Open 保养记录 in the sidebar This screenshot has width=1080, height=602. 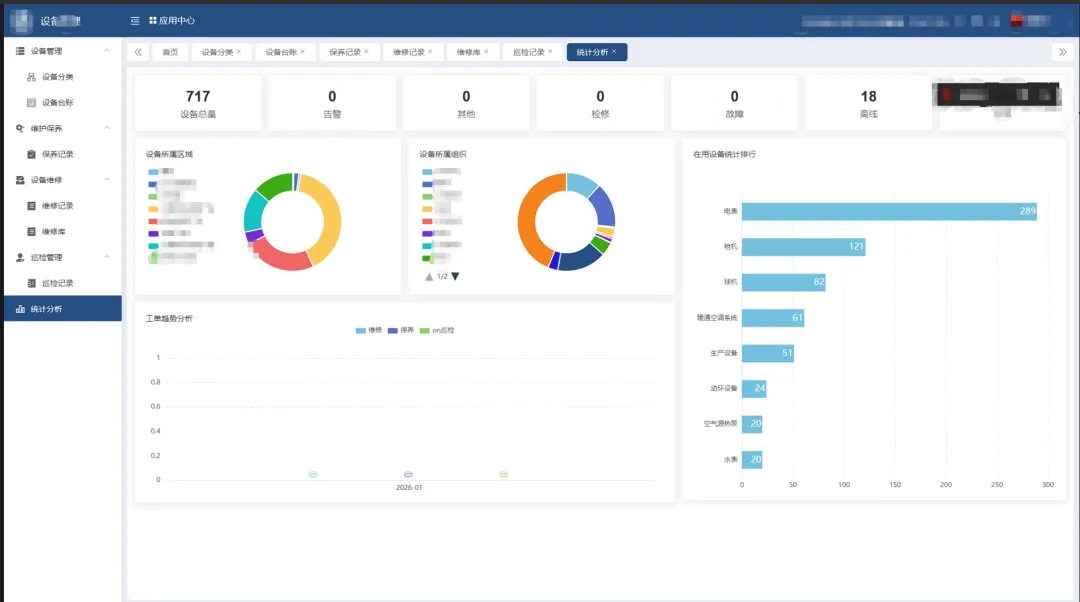point(57,154)
